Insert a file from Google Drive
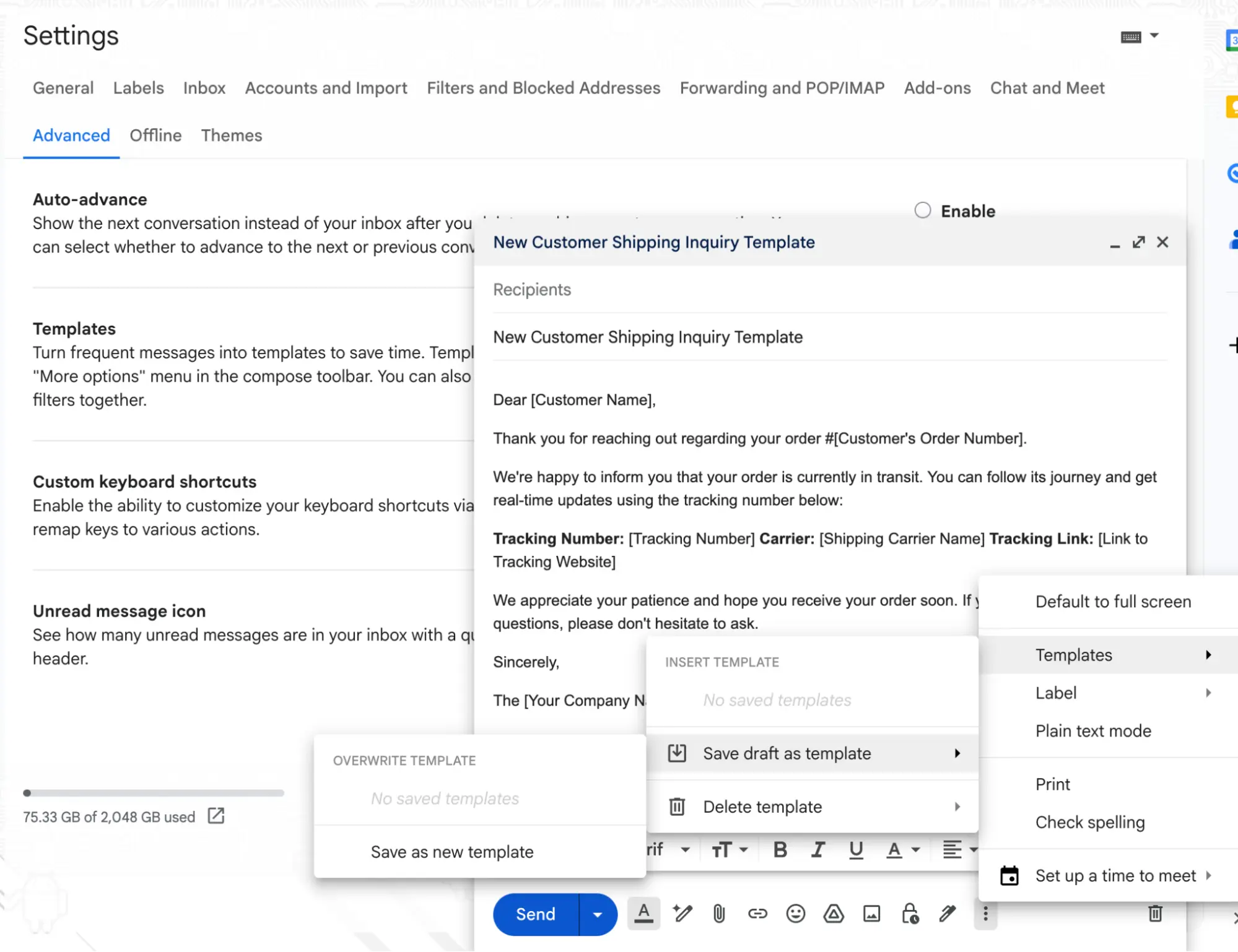1238x952 pixels. pos(834,914)
